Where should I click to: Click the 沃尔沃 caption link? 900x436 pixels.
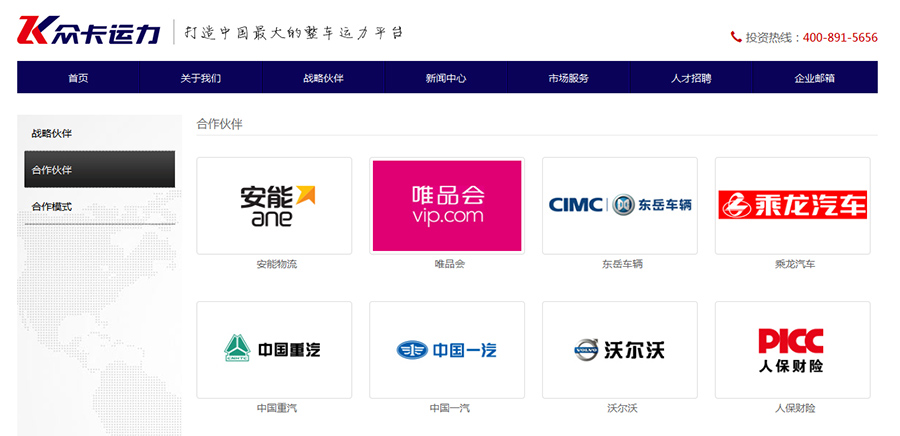tap(622, 408)
